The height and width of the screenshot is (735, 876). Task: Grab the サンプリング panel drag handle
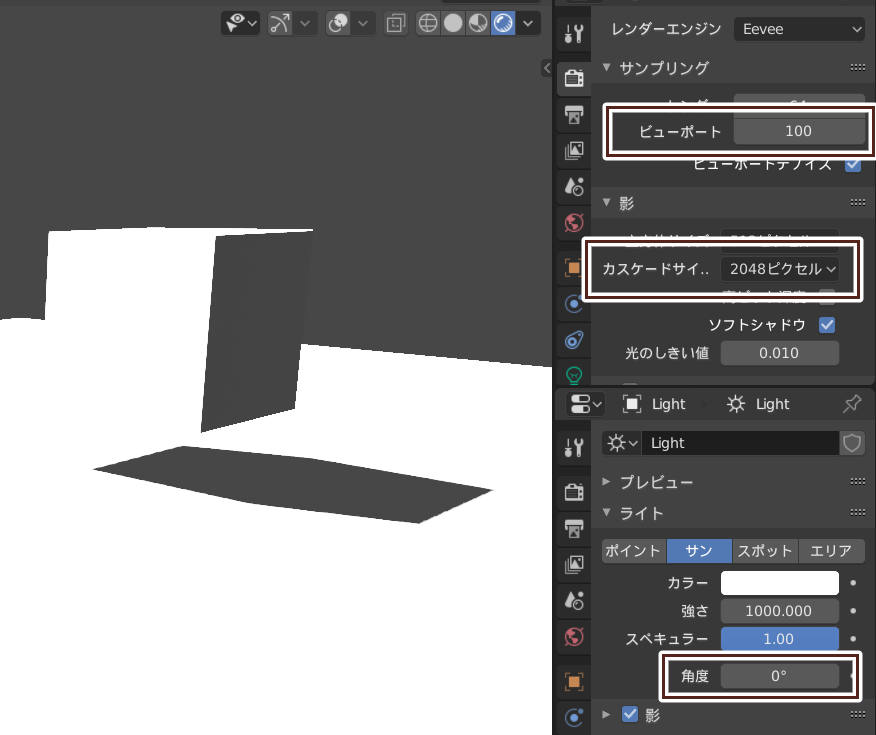858,68
